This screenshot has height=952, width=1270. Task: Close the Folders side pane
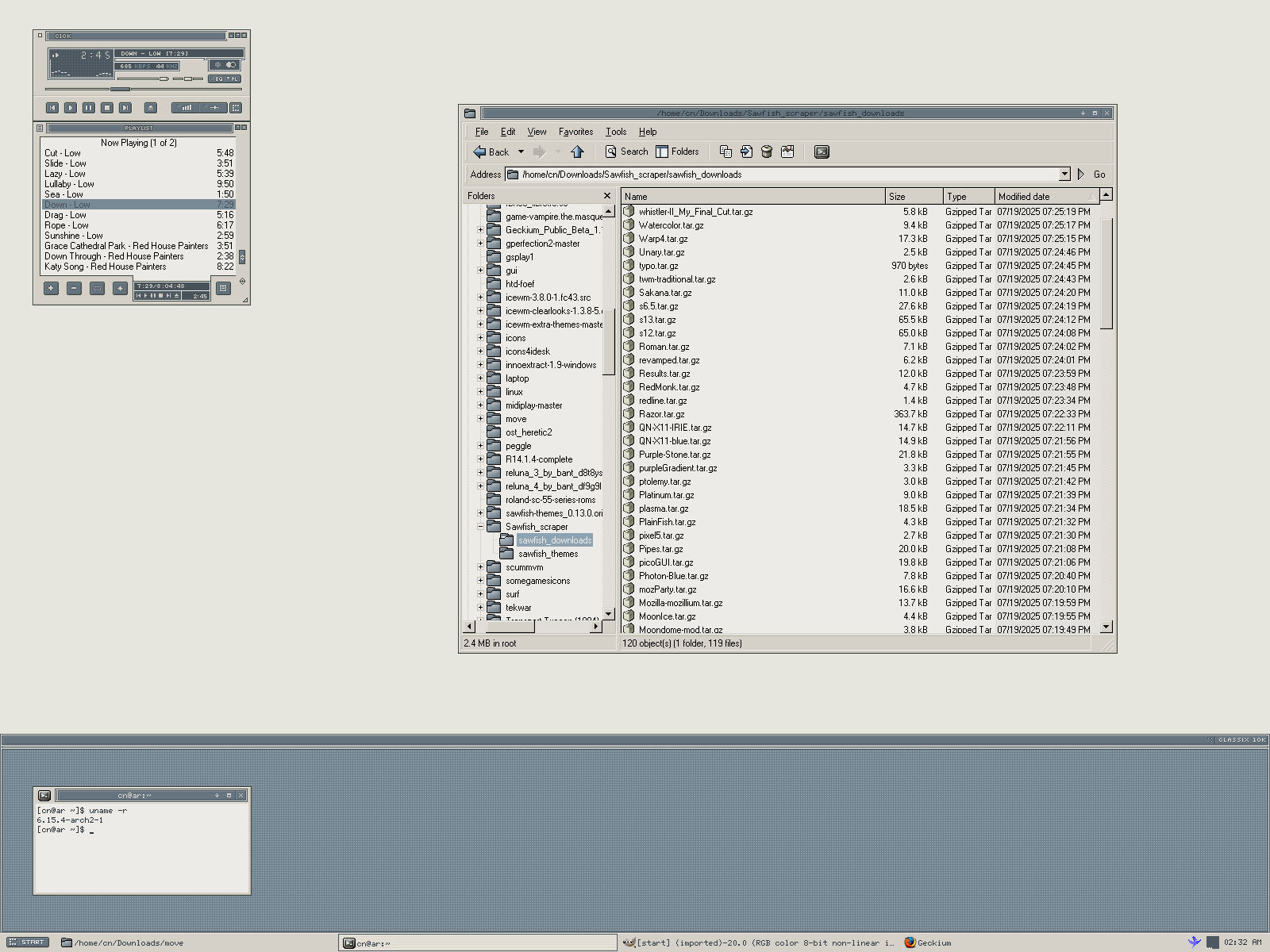click(607, 196)
